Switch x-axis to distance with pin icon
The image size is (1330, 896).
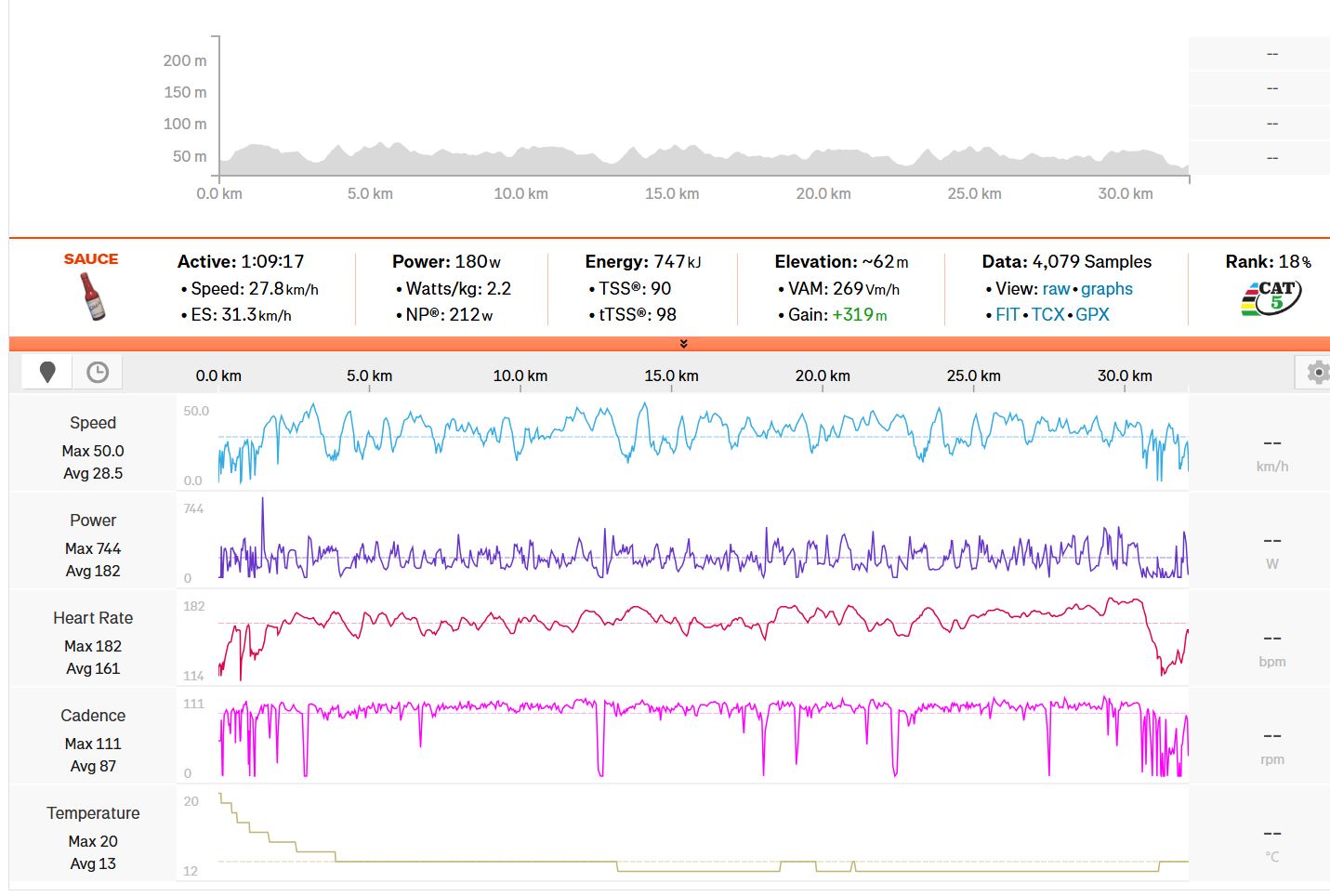tap(47, 373)
